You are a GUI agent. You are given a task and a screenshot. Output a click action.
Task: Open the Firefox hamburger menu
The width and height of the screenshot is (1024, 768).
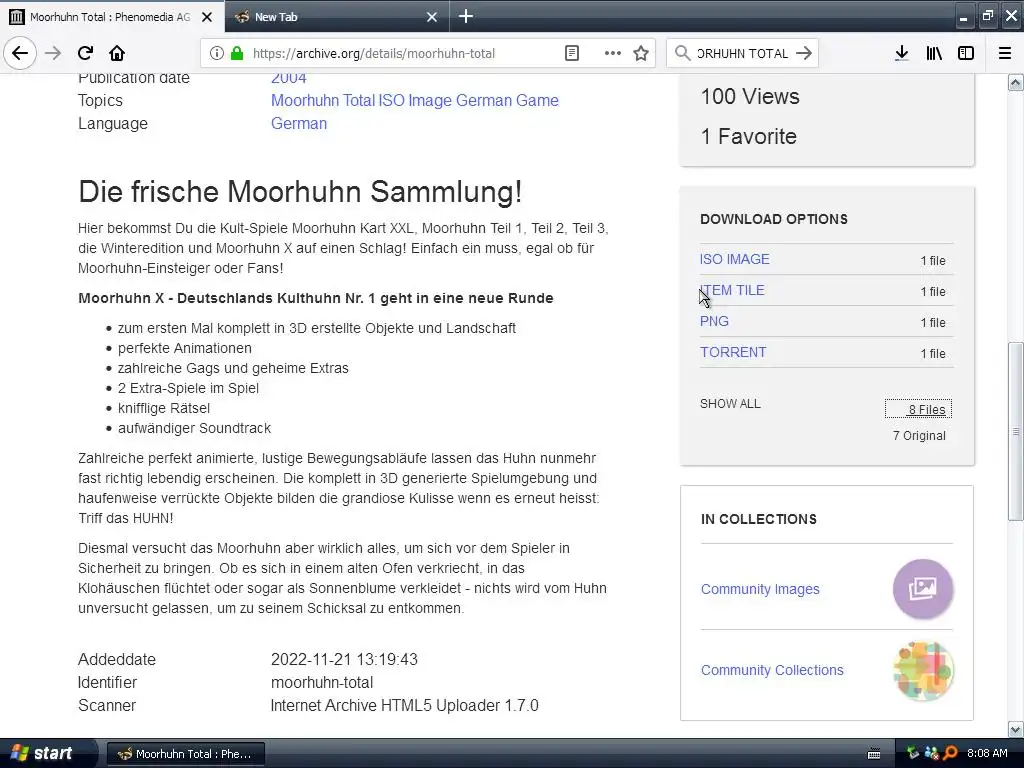click(1004, 54)
